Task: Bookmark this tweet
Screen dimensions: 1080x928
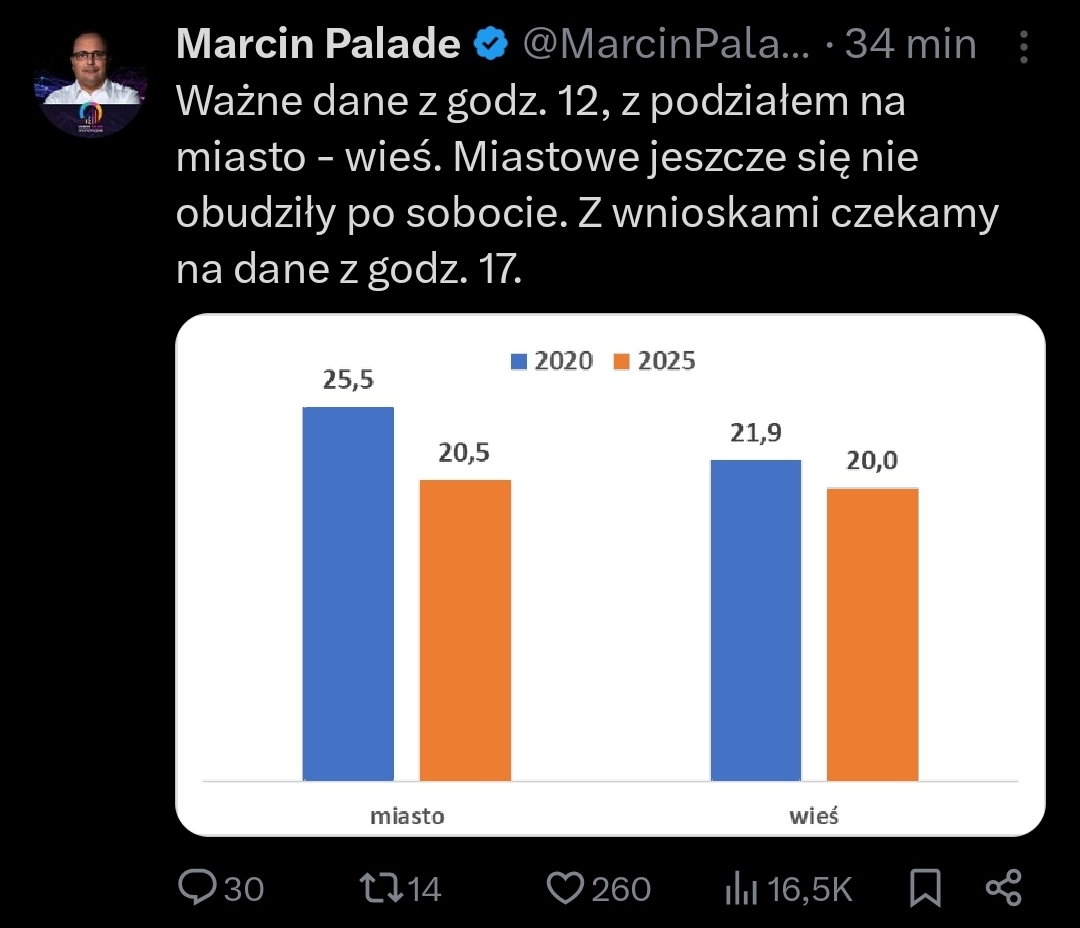Action: tap(926, 887)
